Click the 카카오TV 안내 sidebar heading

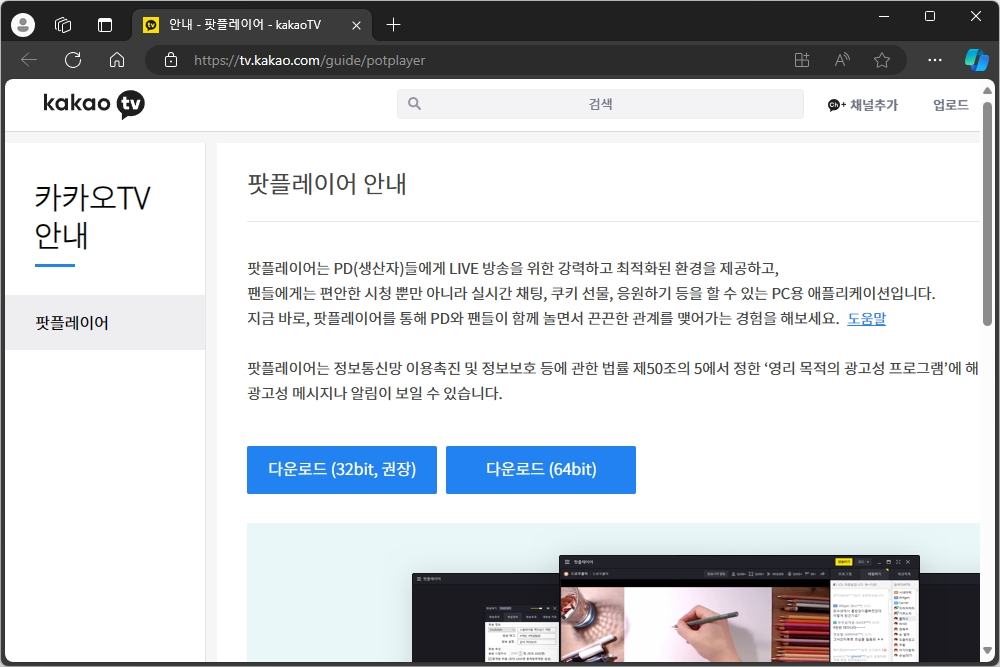pyautogui.click(x=92, y=217)
